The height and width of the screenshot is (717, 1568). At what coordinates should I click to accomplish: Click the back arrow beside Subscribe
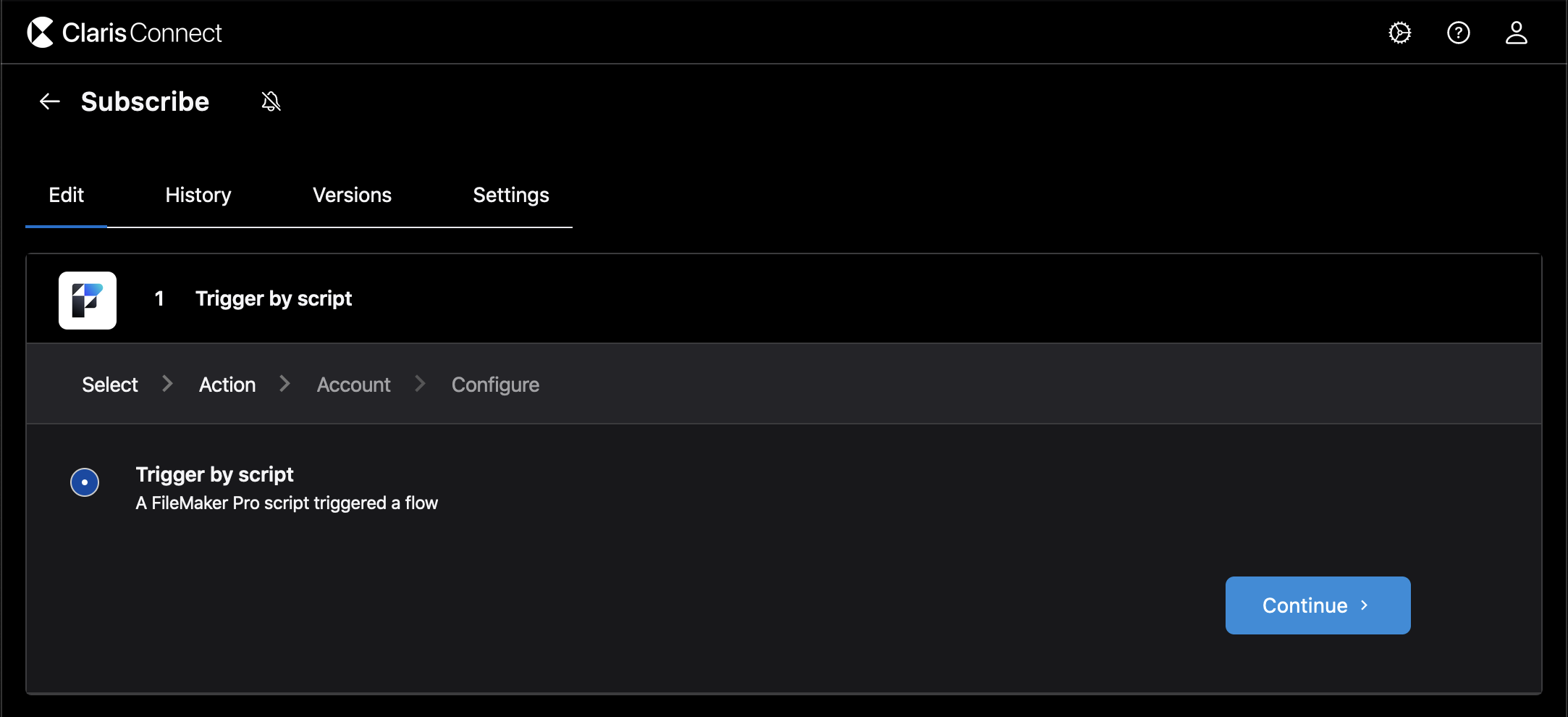tap(49, 101)
